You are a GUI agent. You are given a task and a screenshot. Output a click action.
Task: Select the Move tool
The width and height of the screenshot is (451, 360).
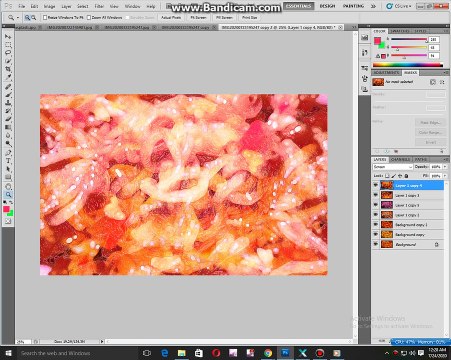(8, 36)
